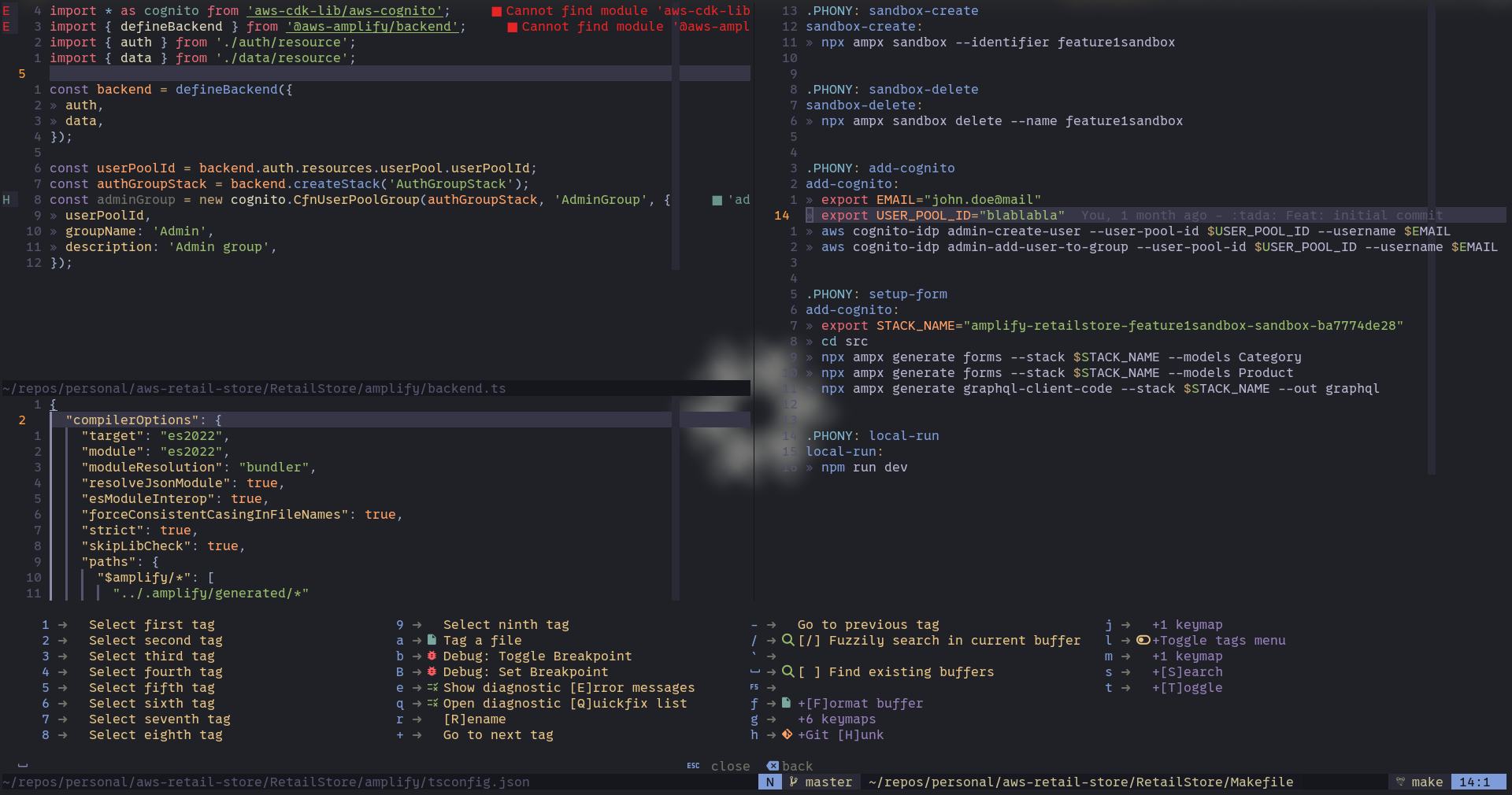The image size is (1512, 795).
Task: Click the ESC key badge next to 'close'
Action: click(693, 766)
